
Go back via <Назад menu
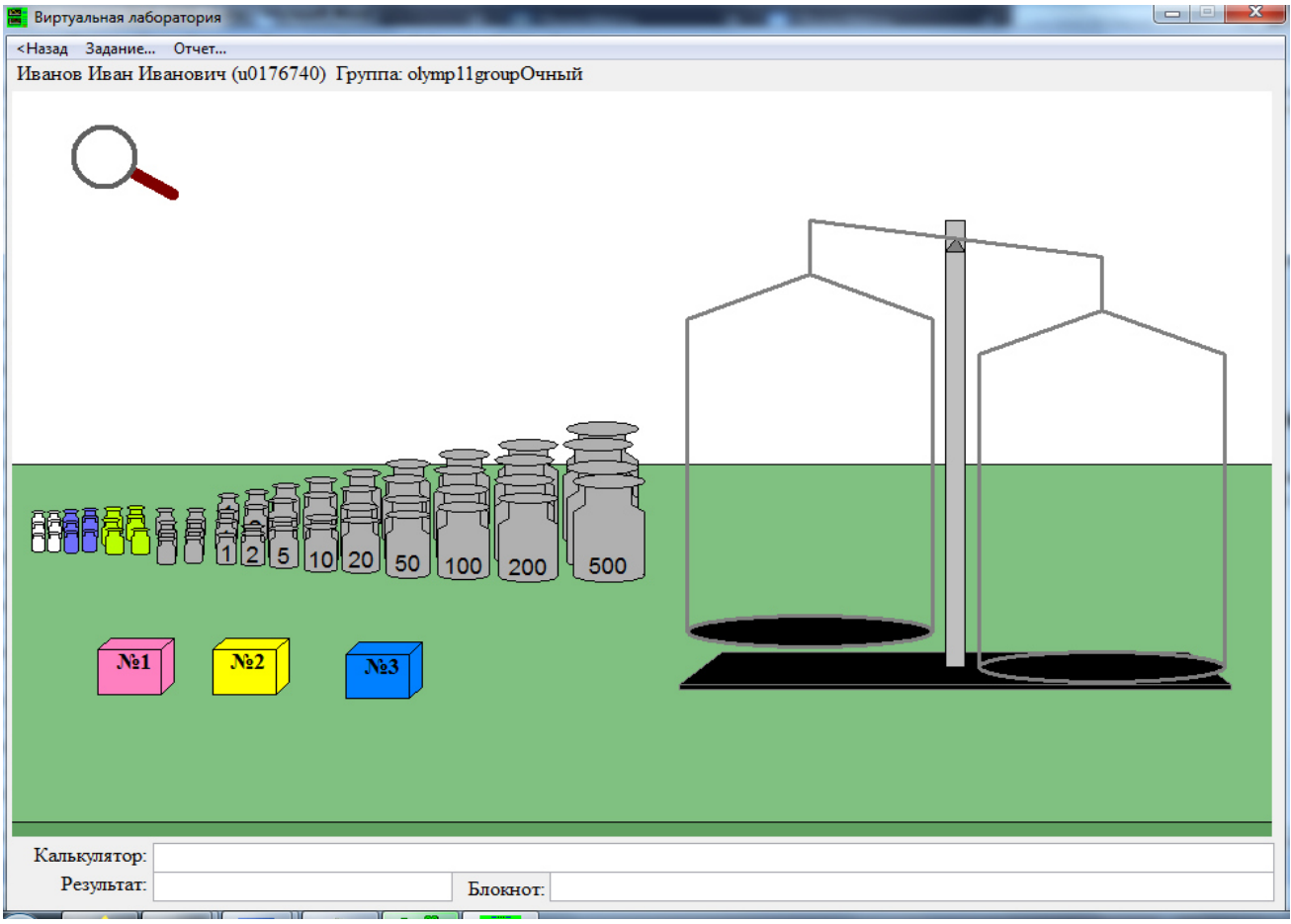pos(43,48)
